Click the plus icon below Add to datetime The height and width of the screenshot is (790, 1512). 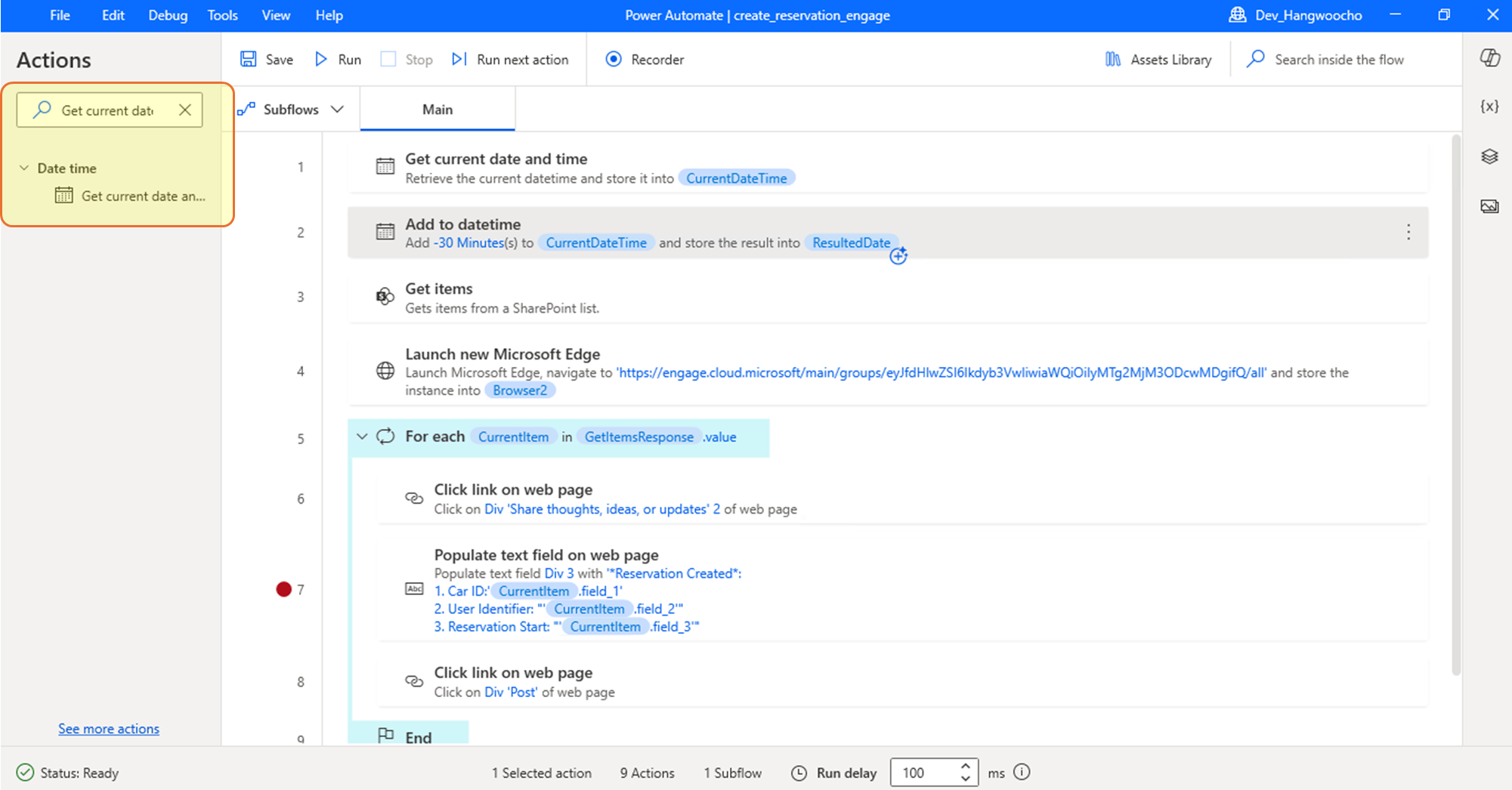(x=898, y=256)
